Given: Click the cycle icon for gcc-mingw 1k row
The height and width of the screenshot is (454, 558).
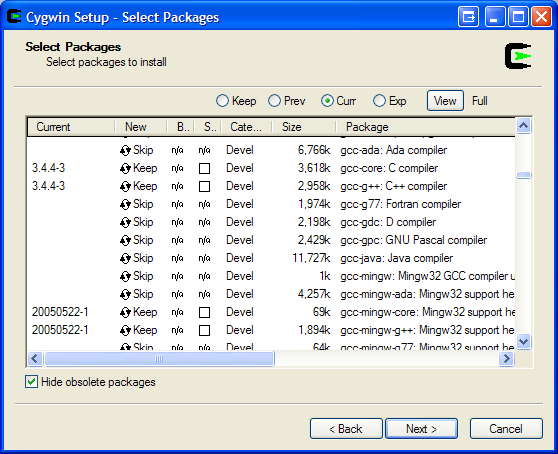Looking at the screenshot, I should [x=125, y=276].
